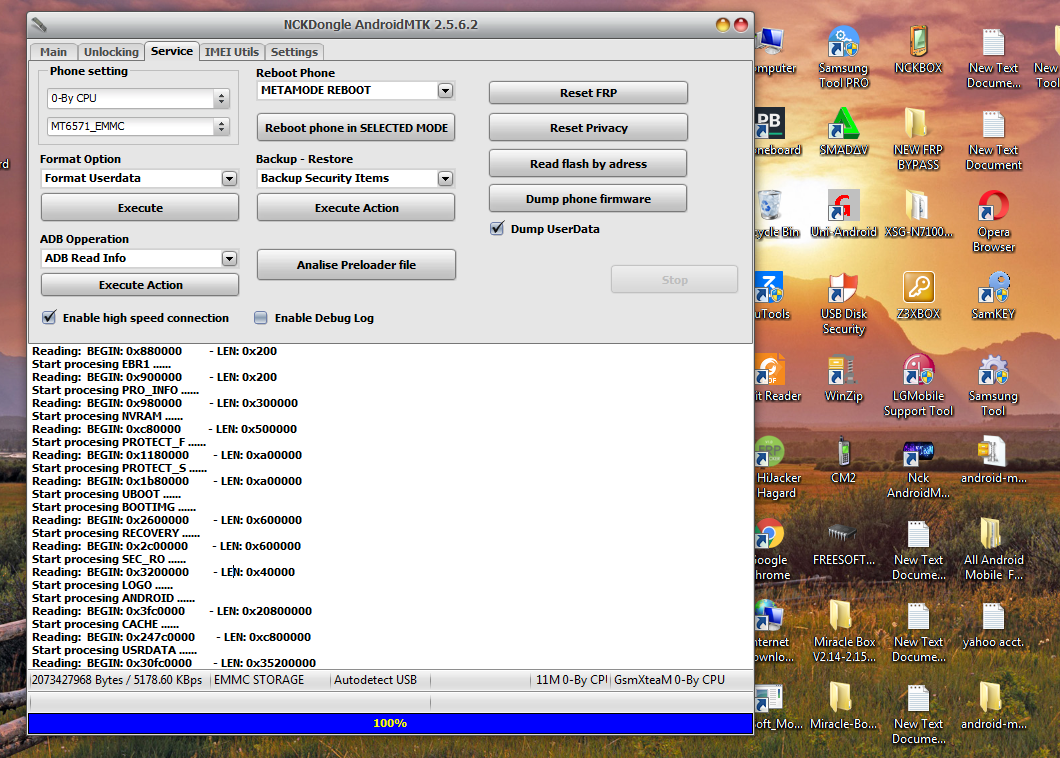Click log line 'Start procesing RECOVERY'
Viewport: 1060px width, 758px height.
[x=116, y=533]
